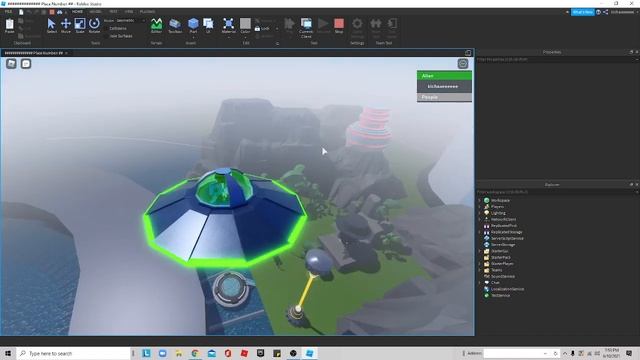
Task: Open the chat icon in viewport
Action: coord(26,64)
